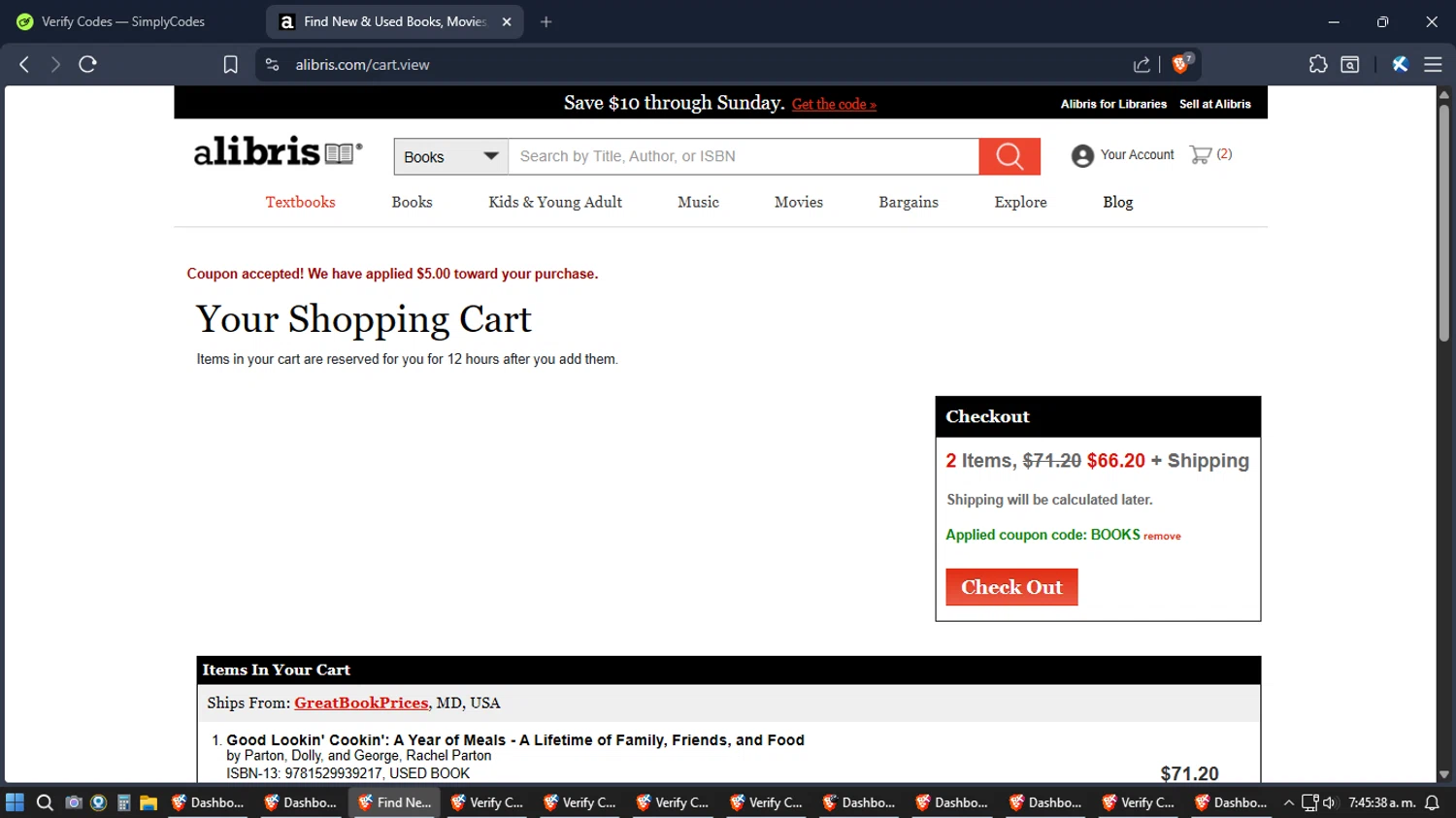Open a new browser tab
1456x818 pixels.
546,21
